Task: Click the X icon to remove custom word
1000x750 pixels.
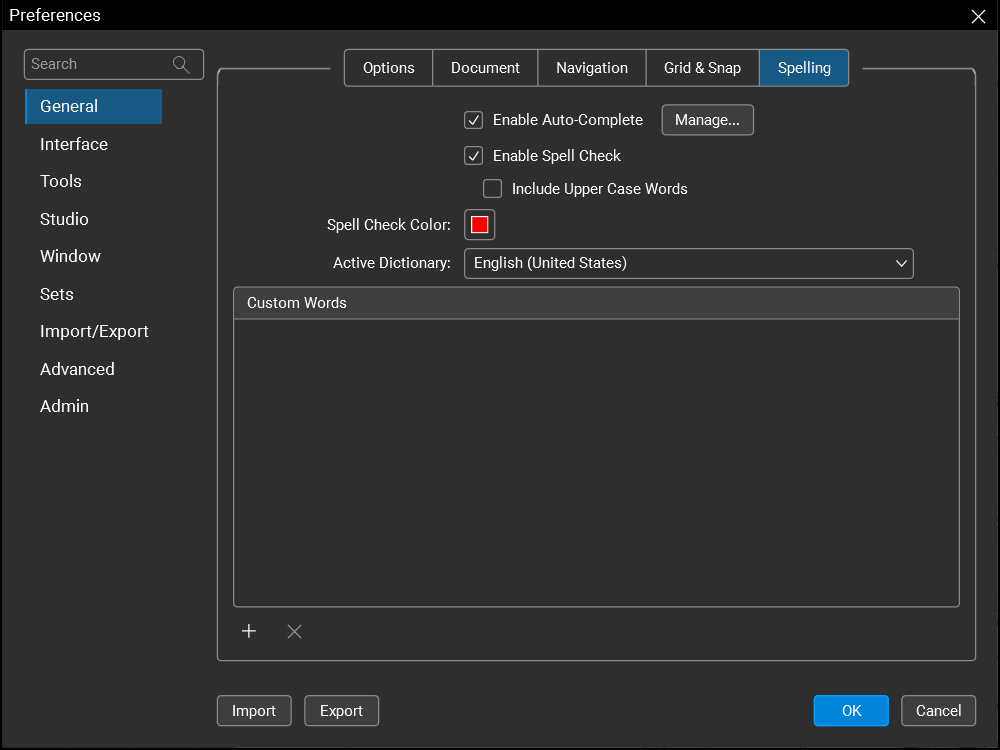Action: click(x=294, y=631)
